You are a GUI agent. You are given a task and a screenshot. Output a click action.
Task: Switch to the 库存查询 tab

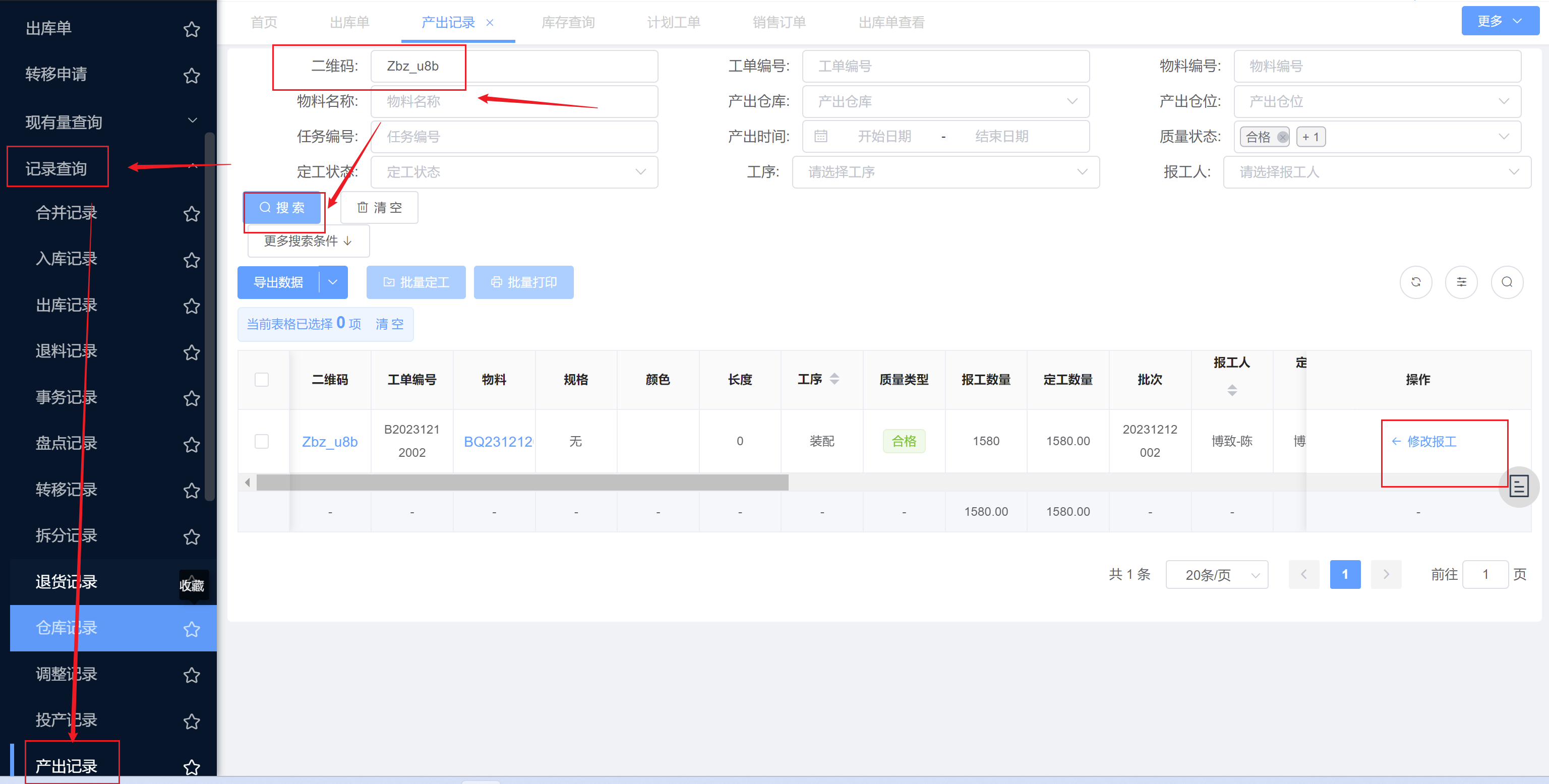[x=568, y=23]
